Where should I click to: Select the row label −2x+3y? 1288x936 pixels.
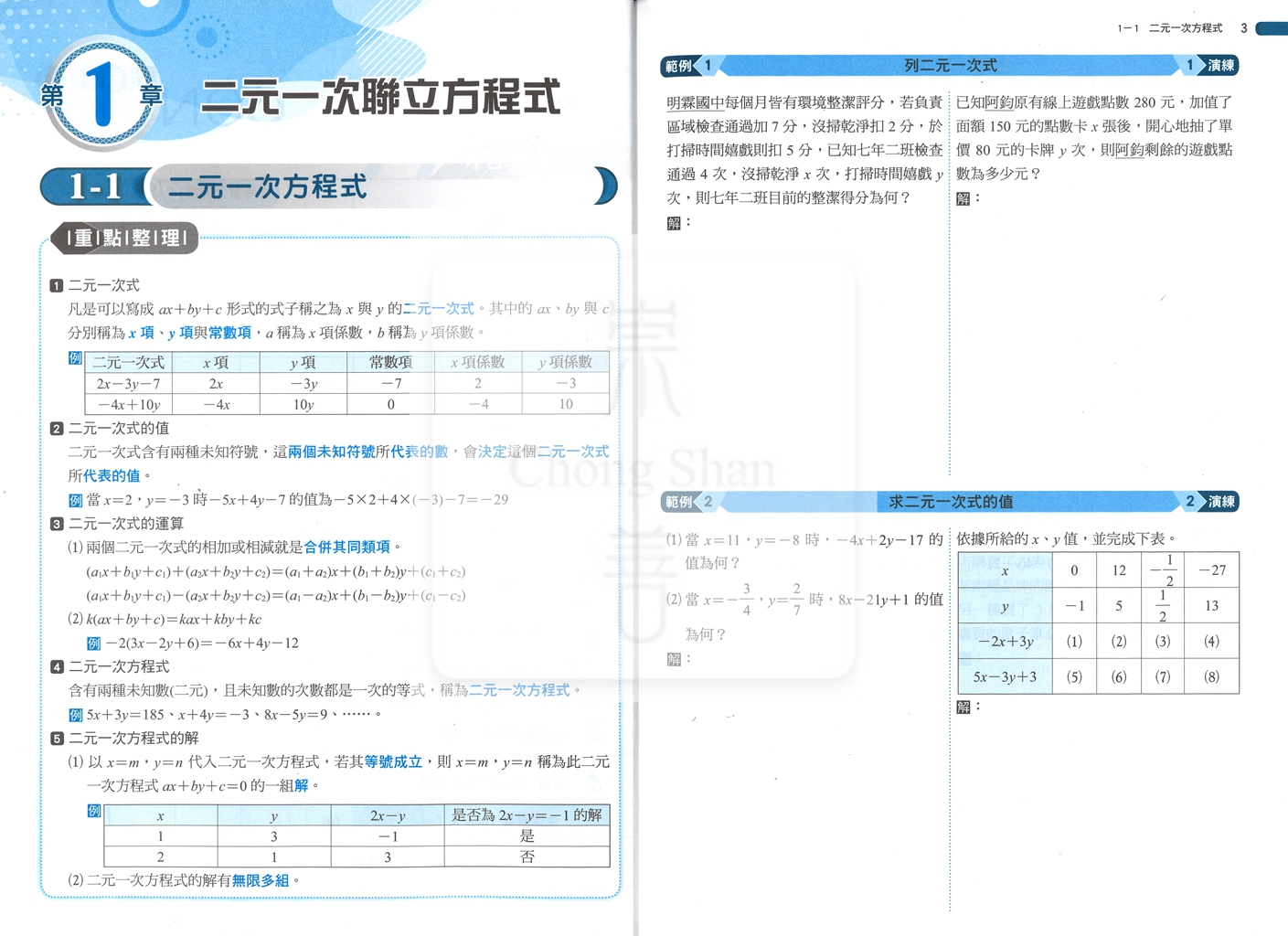click(x=1006, y=642)
